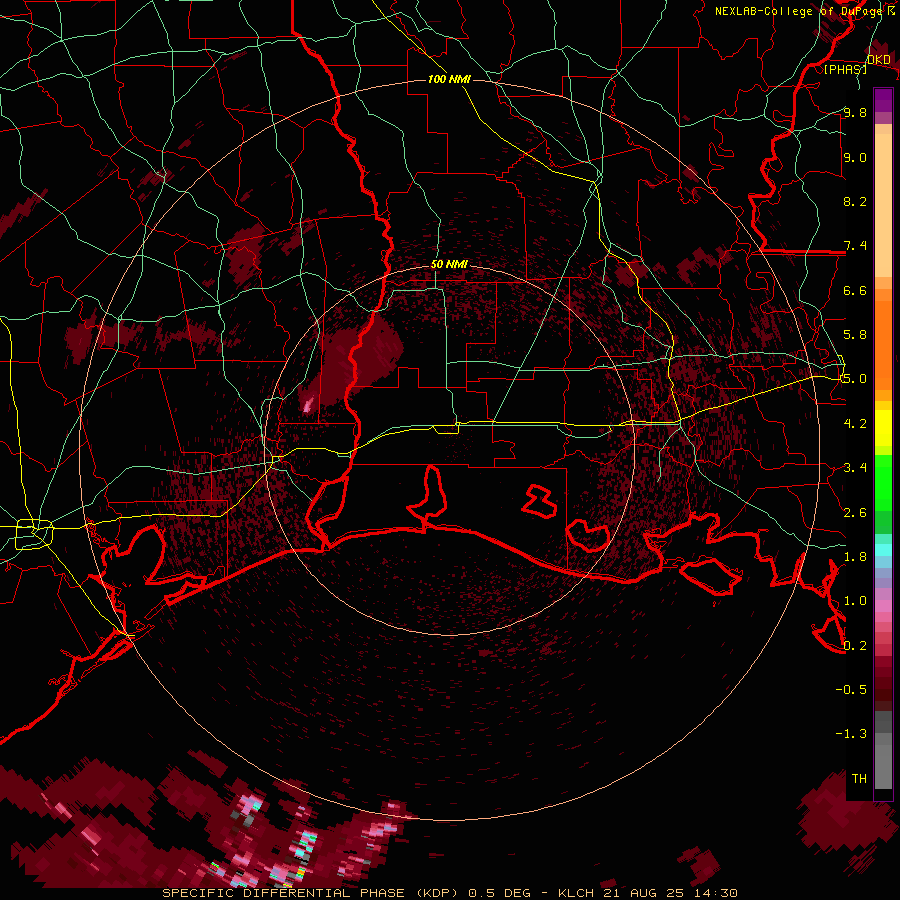Click the pink KDP cell inside the 50 NMI ring
Image resolution: width=900 pixels, height=900 pixels.
[x=308, y=404]
